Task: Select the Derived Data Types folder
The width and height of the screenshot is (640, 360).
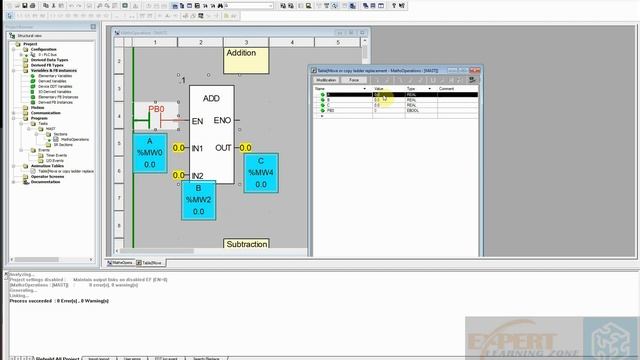Action: tap(49, 60)
